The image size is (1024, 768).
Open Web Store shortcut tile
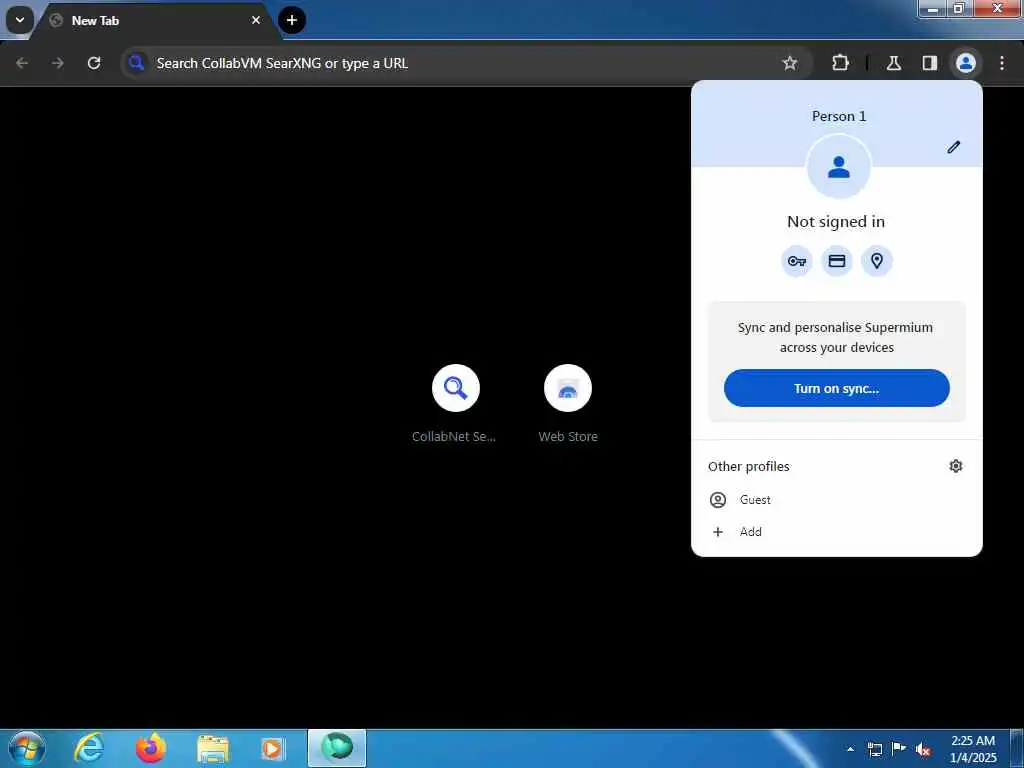click(568, 404)
